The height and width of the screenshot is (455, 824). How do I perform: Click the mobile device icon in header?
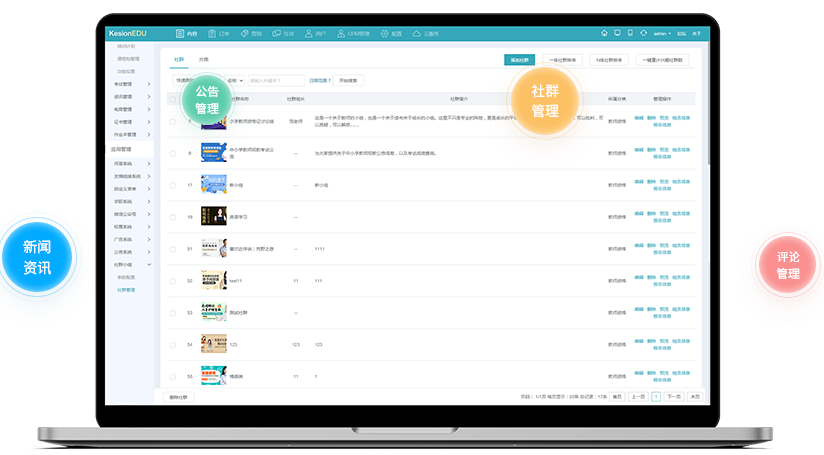(629, 33)
